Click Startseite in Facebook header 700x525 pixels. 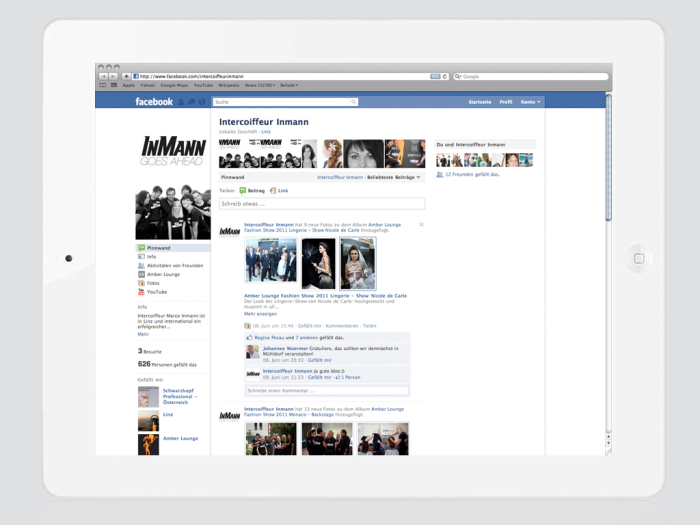click(x=479, y=102)
